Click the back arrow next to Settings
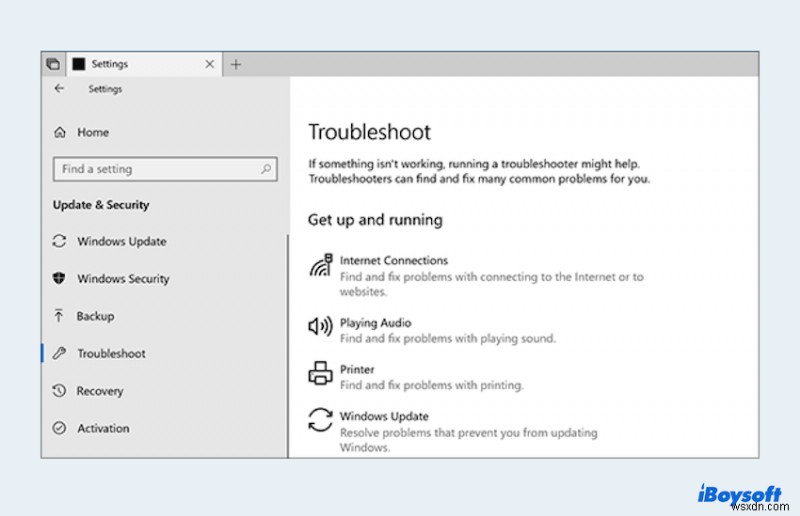 click(x=59, y=88)
